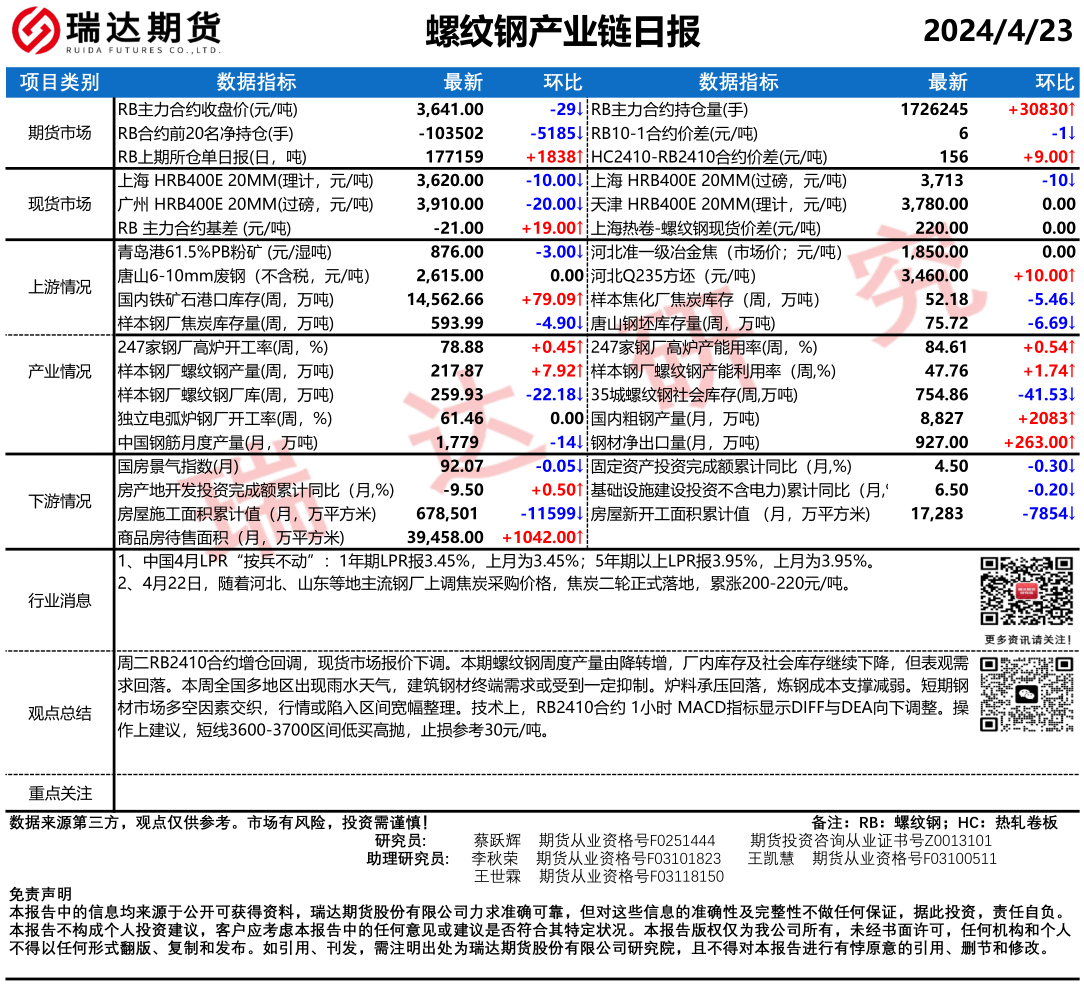The width and height of the screenshot is (1084, 985).
Task: Click the Ruida Futures red logo icon
Action: tap(36, 32)
